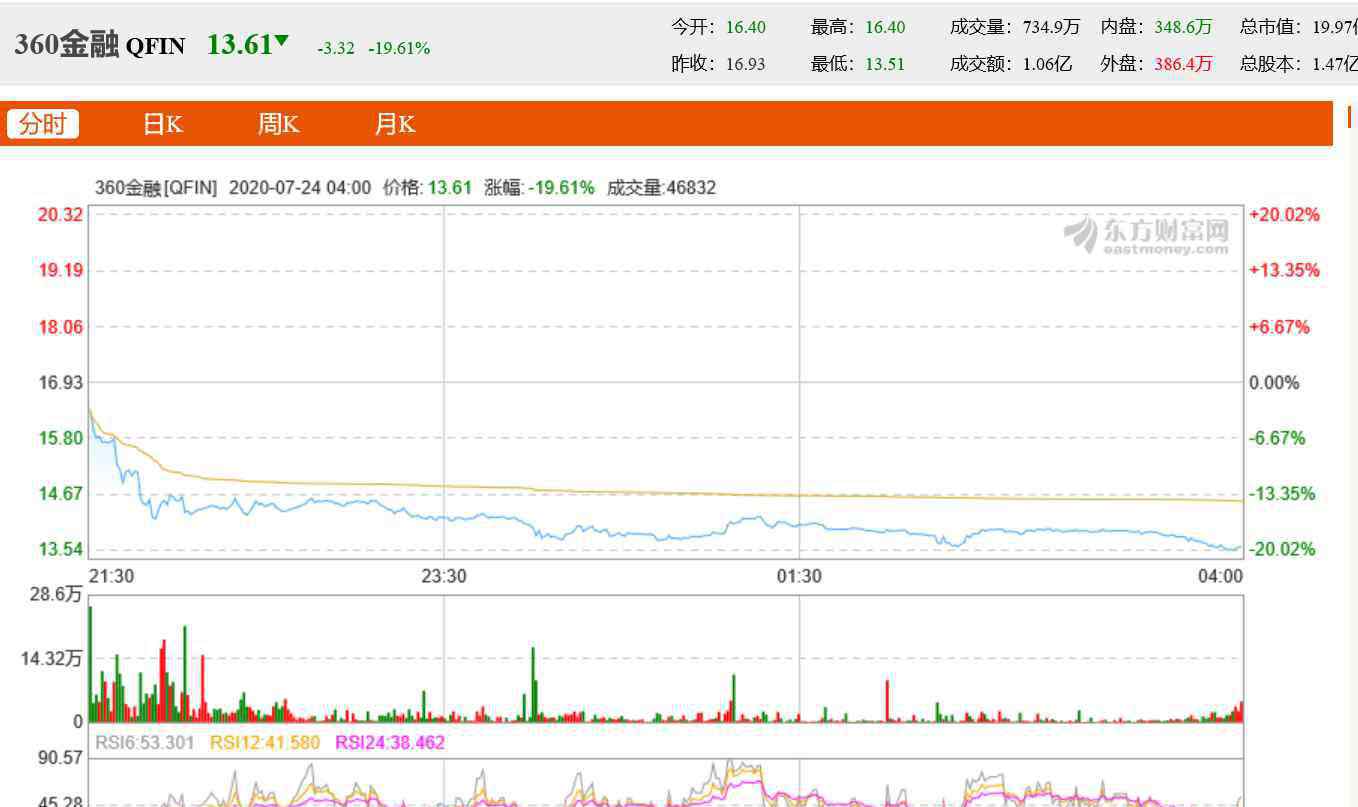Viewport: 1358px width, 807px height.
Task: Click the tallest green volume bar at open
Action: [x=90, y=664]
